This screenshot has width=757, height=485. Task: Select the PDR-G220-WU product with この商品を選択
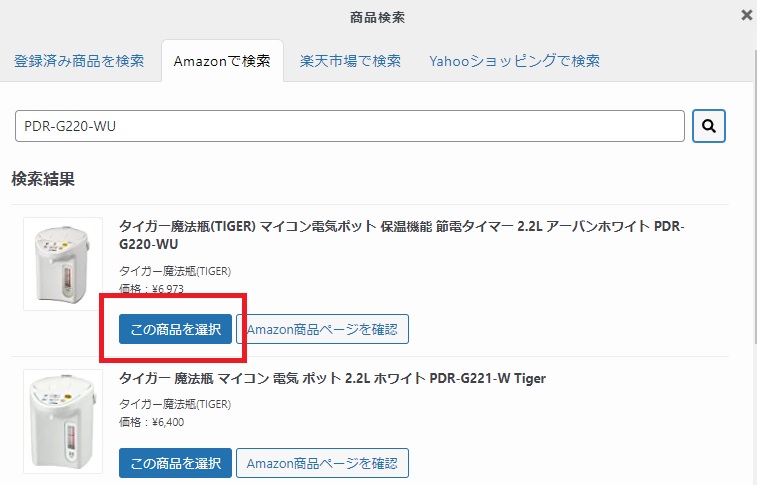175,329
